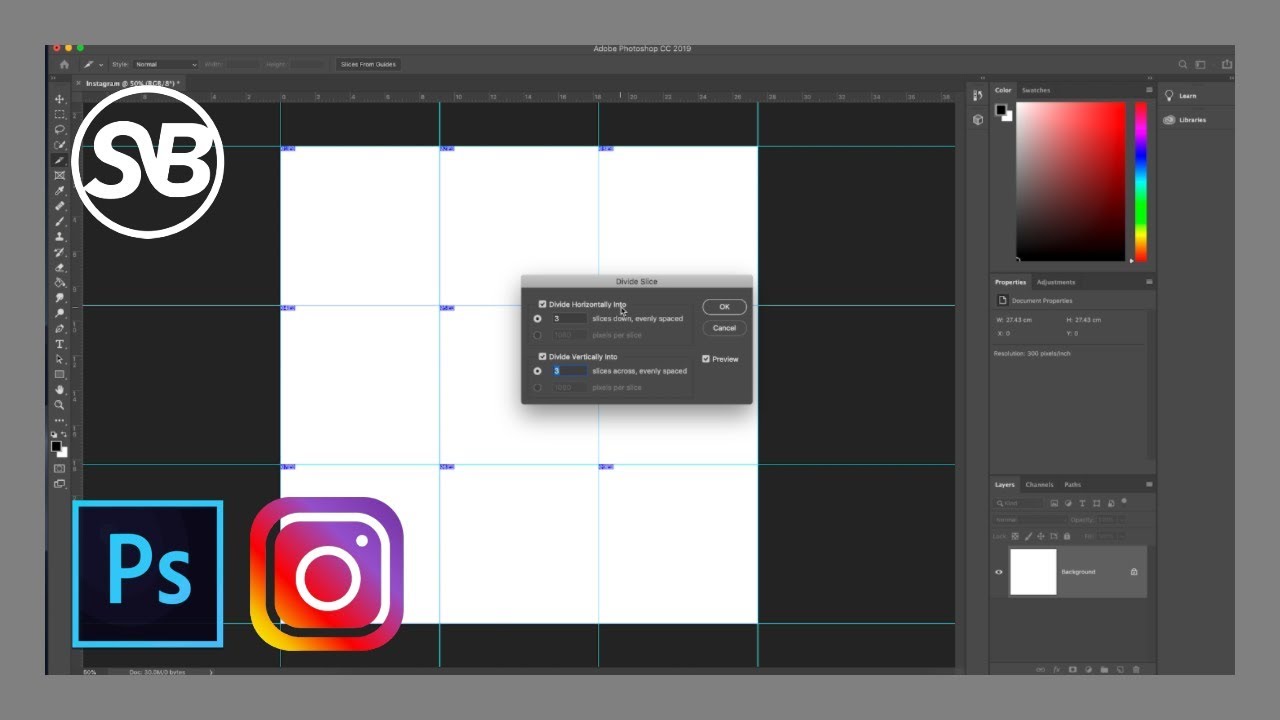Select the Slice tool in toolbar
Image resolution: width=1280 pixels, height=720 pixels.
click(60, 160)
